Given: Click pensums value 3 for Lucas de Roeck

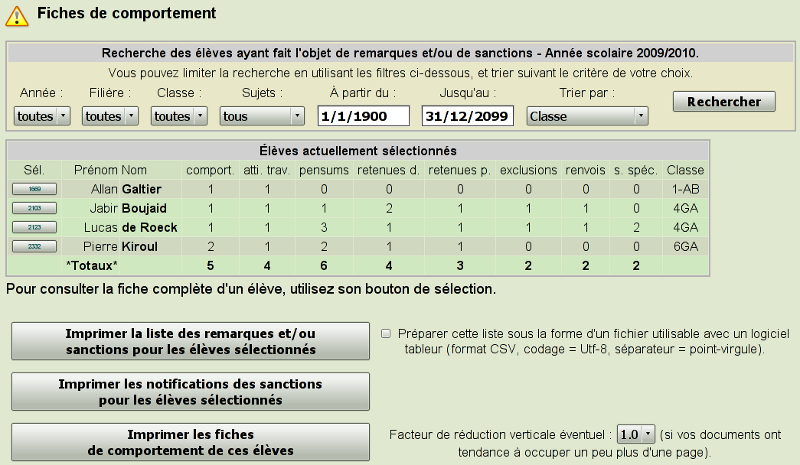Looking at the screenshot, I should 324,228.
